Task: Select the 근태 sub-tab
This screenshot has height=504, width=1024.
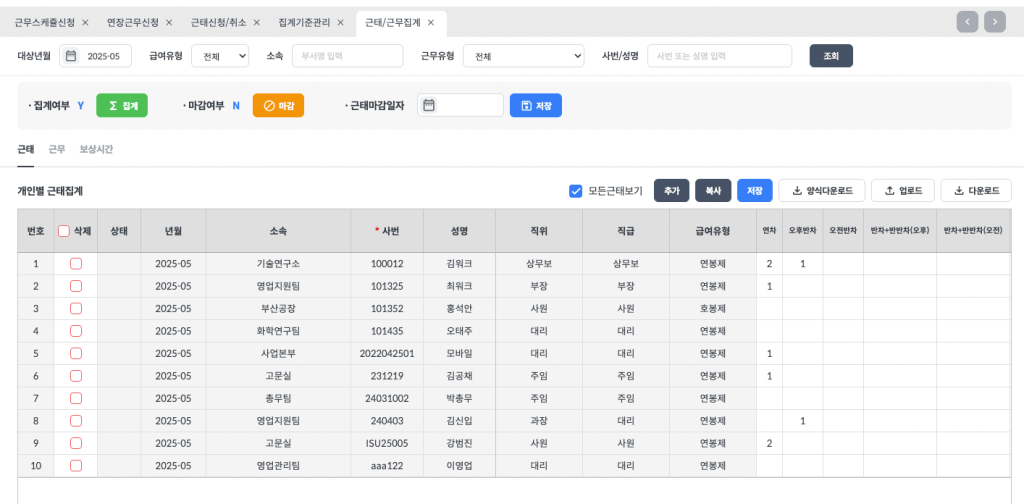Action: pyautogui.click(x=25, y=150)
